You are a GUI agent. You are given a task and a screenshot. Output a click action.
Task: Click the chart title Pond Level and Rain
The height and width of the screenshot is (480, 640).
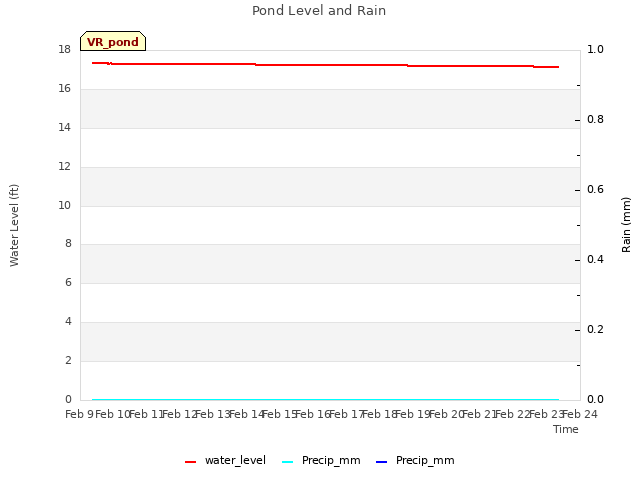(319, 10)
